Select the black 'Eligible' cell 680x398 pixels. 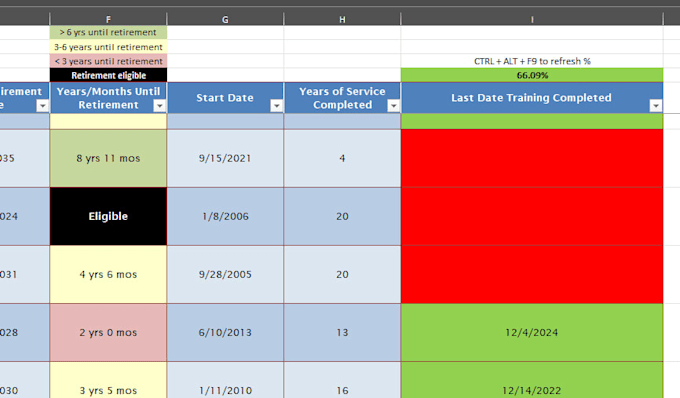coord(108,216)
